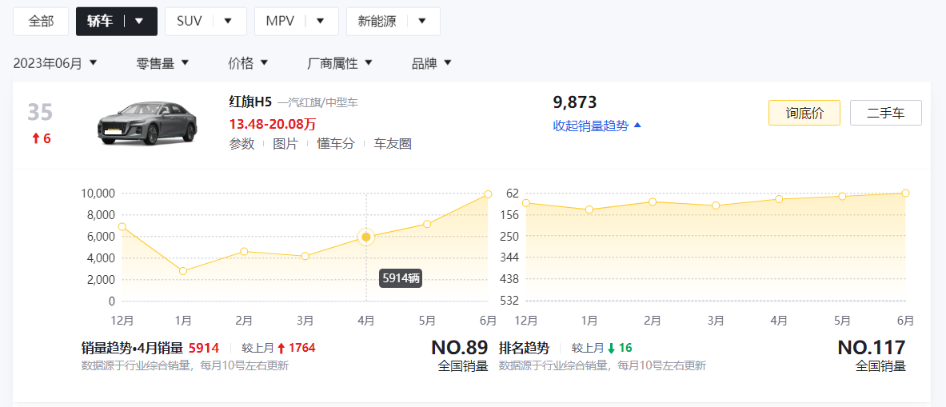Click the January ranking data point
This screenshot has height=407, width=946.
pos(589,210)
